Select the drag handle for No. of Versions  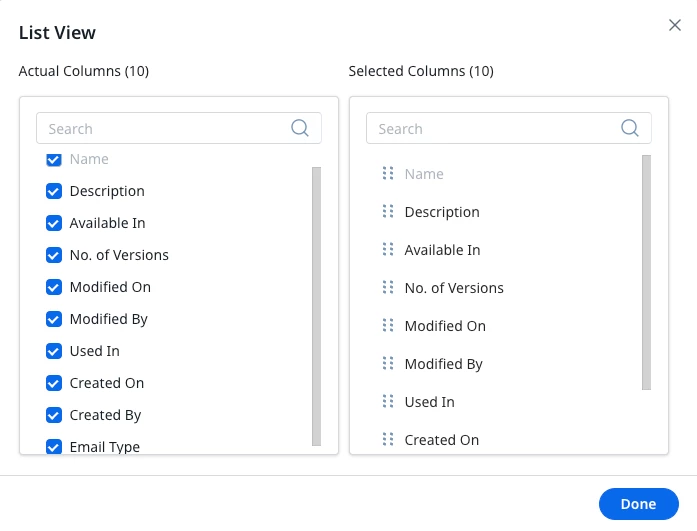pyautogui.click(x=388, y=287)
